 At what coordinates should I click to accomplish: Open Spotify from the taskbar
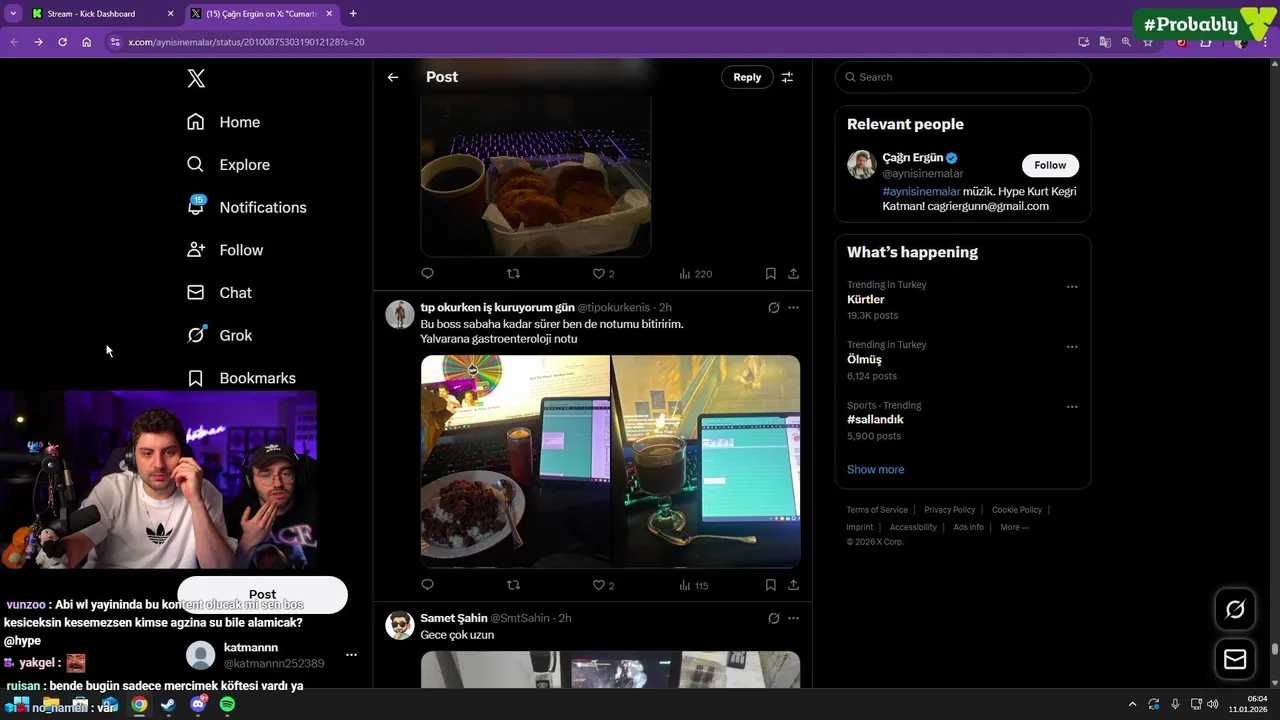(227, 704)
